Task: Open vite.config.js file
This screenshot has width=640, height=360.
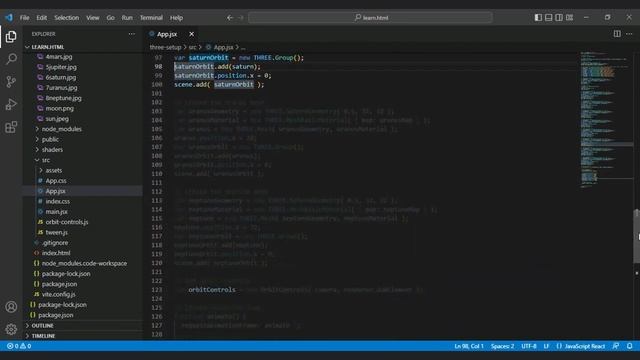Action: click(x=58, y=294)
